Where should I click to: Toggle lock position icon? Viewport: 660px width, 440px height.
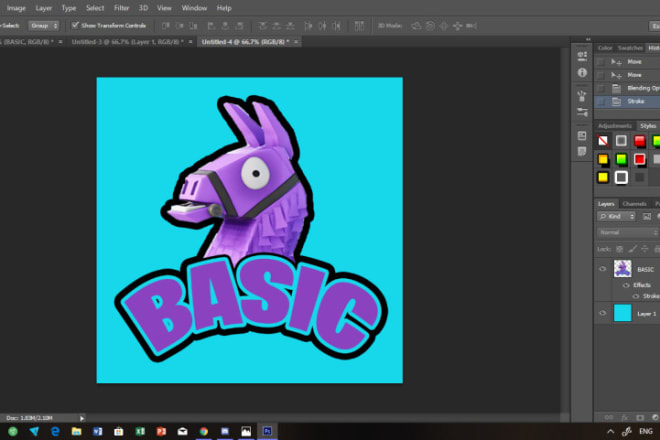pos(644,249)
